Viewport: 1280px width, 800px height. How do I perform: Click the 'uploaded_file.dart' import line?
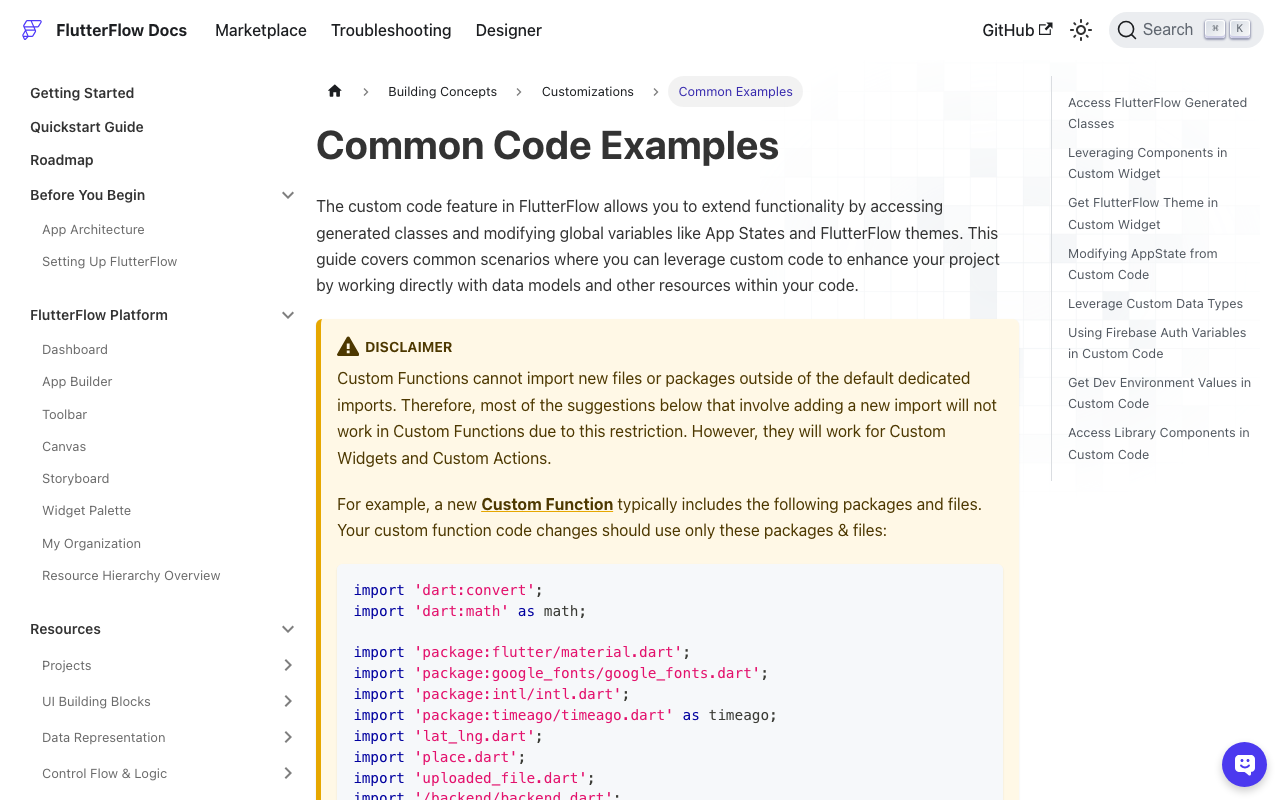coord(475,778)
